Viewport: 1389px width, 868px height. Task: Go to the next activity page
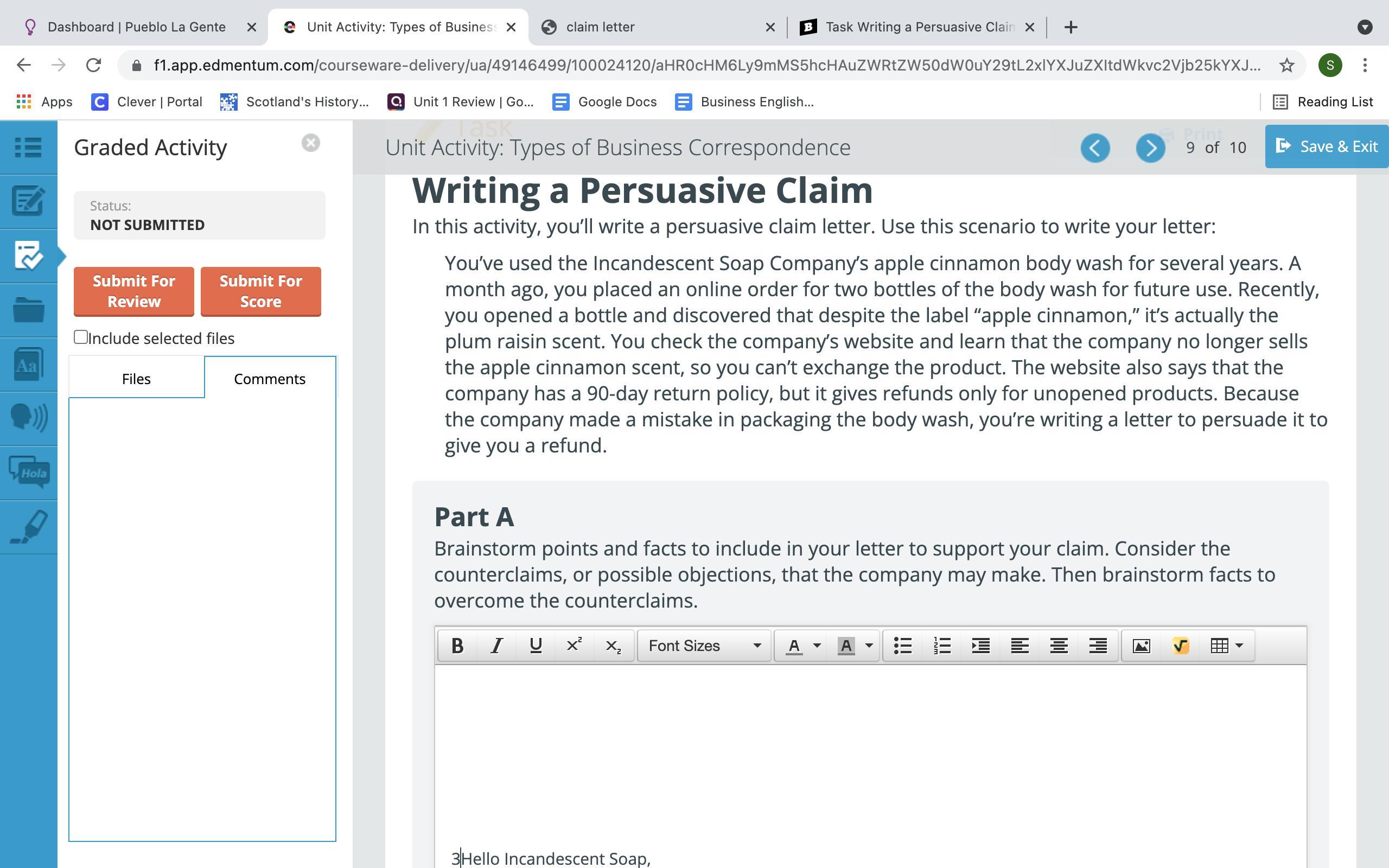point(1150,148)
